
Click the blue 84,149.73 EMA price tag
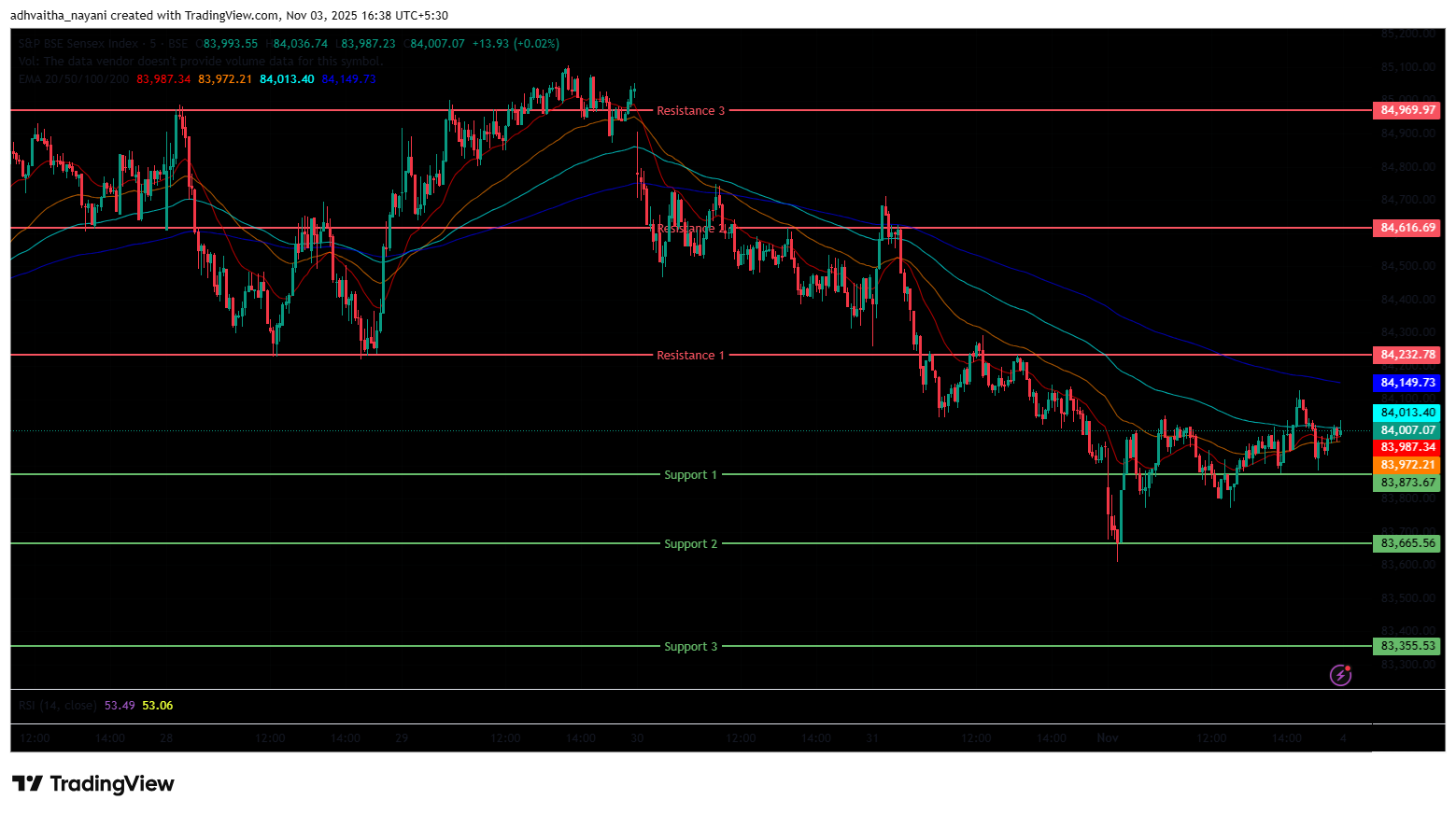tap(1407, 383)
